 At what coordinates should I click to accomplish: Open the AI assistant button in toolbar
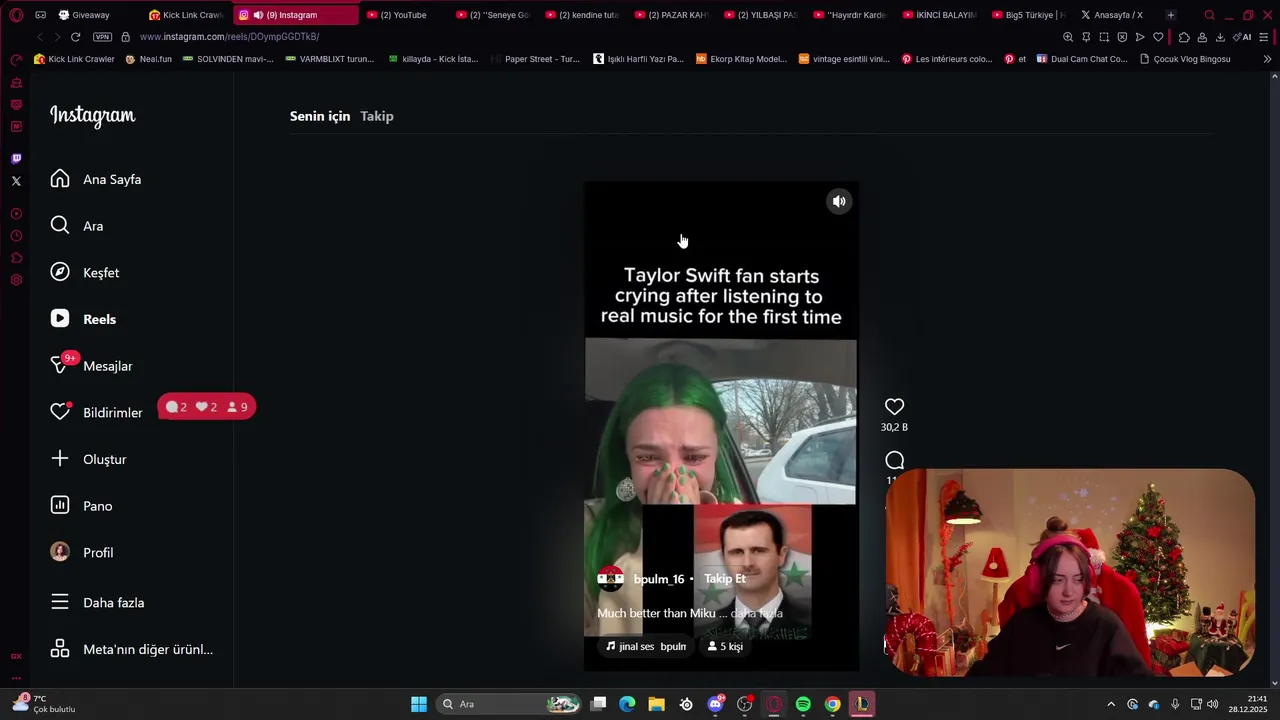[1242, 37]
